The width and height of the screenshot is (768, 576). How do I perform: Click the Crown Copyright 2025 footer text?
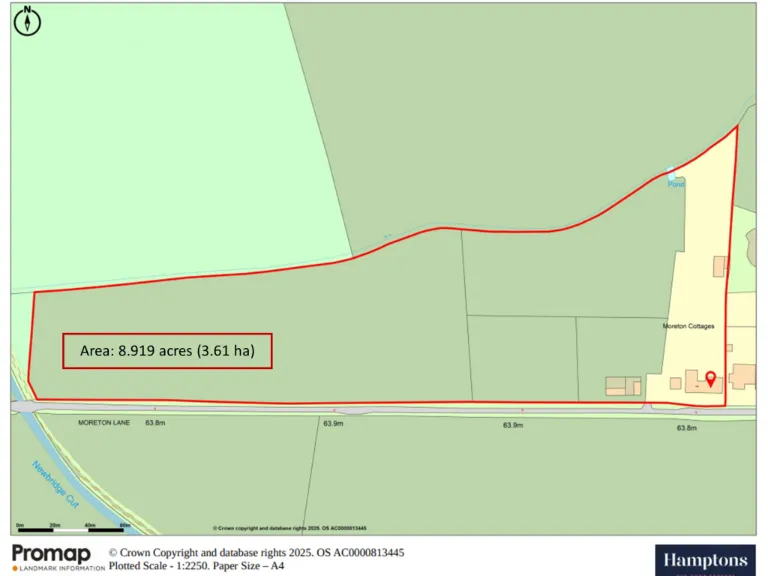[256, 552]
